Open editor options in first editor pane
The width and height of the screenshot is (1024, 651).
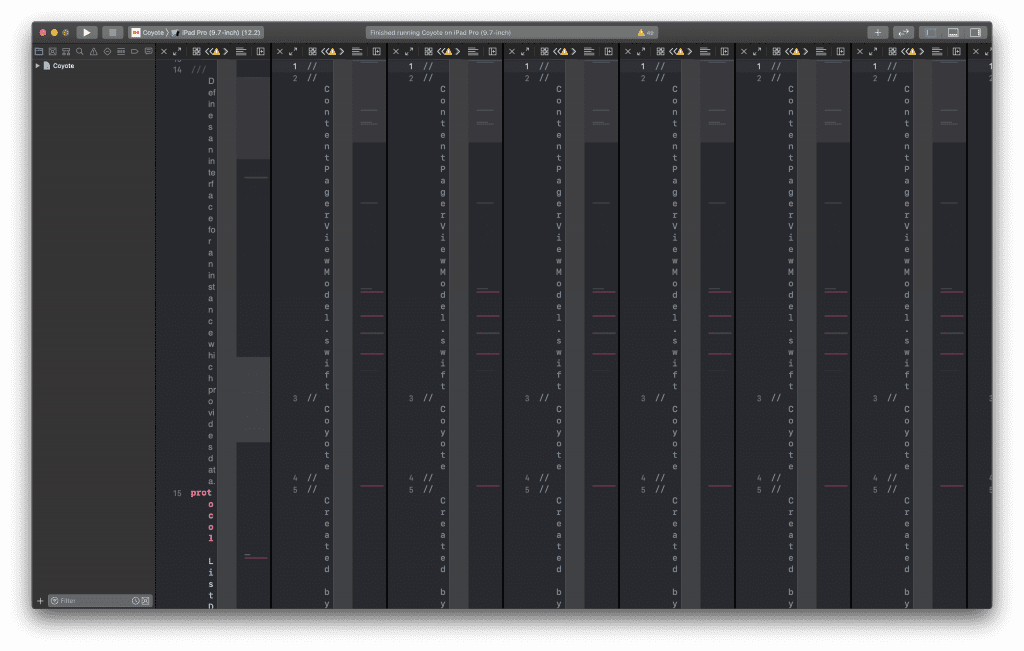tap(241, 52)
